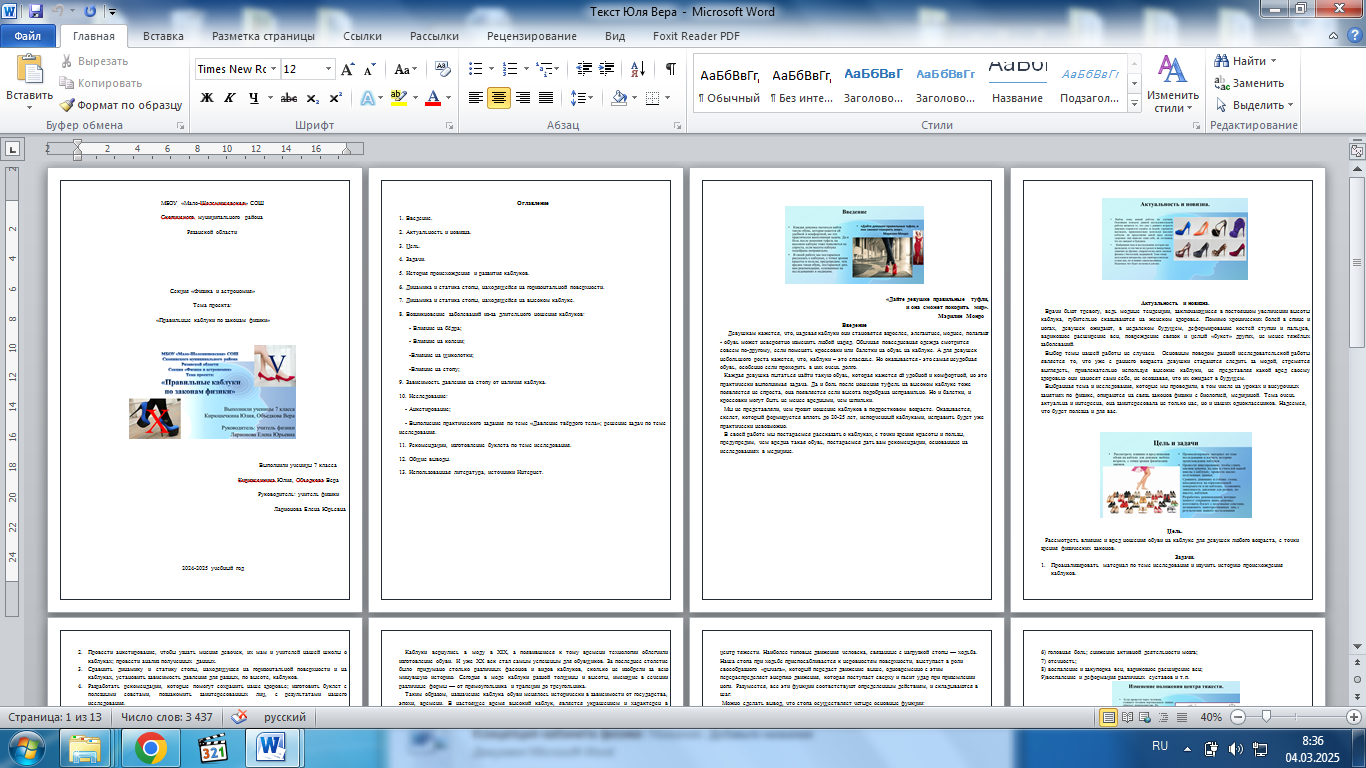
Task: Switch to Разметка страницы tab
Action: 263,36
